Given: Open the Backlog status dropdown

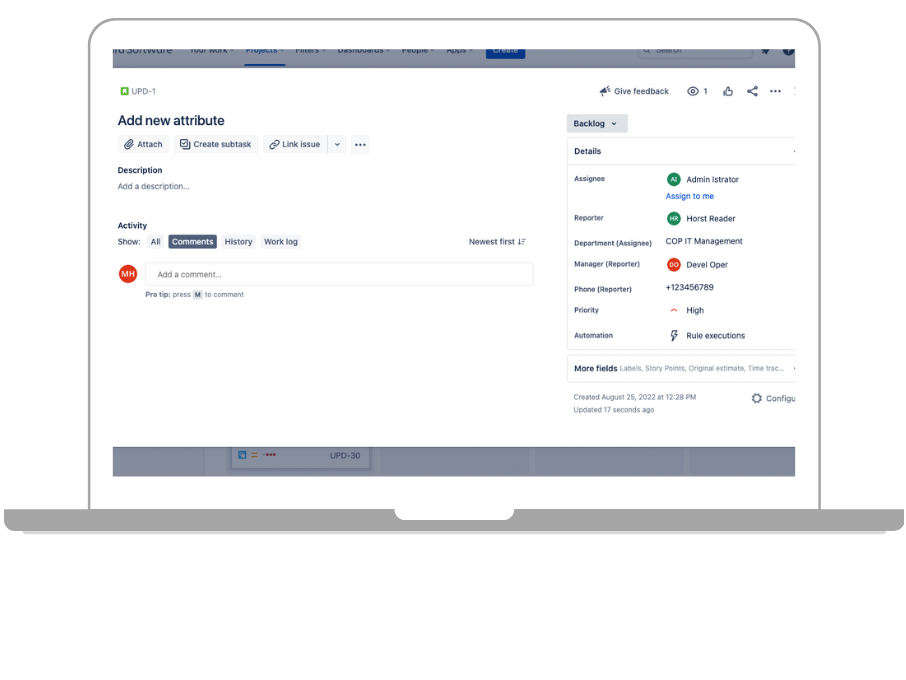Looking at the screenshot, I should [x=597, y=124].
